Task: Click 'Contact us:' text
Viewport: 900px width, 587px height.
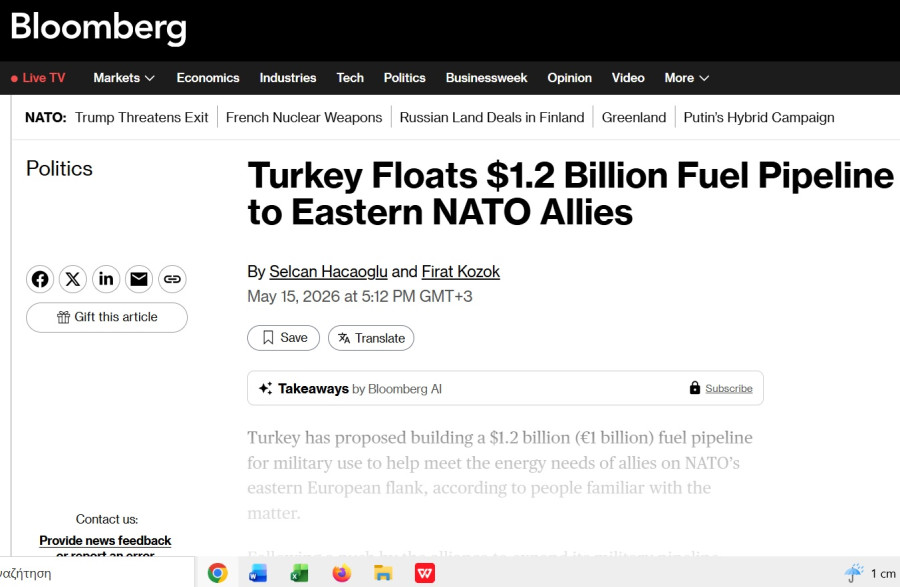Action: pyautogui.click(x=107, y=519)
